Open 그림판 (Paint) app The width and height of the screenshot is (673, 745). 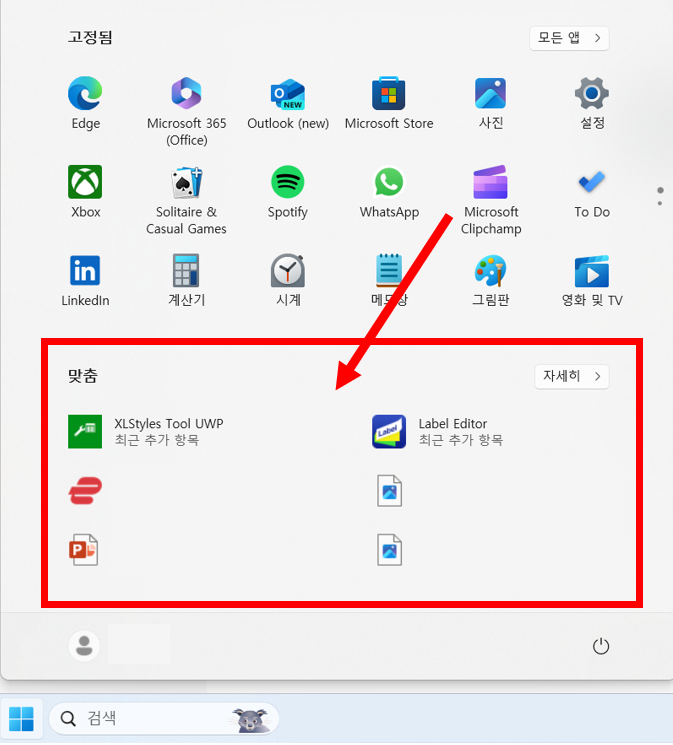(x=490, y=280)
